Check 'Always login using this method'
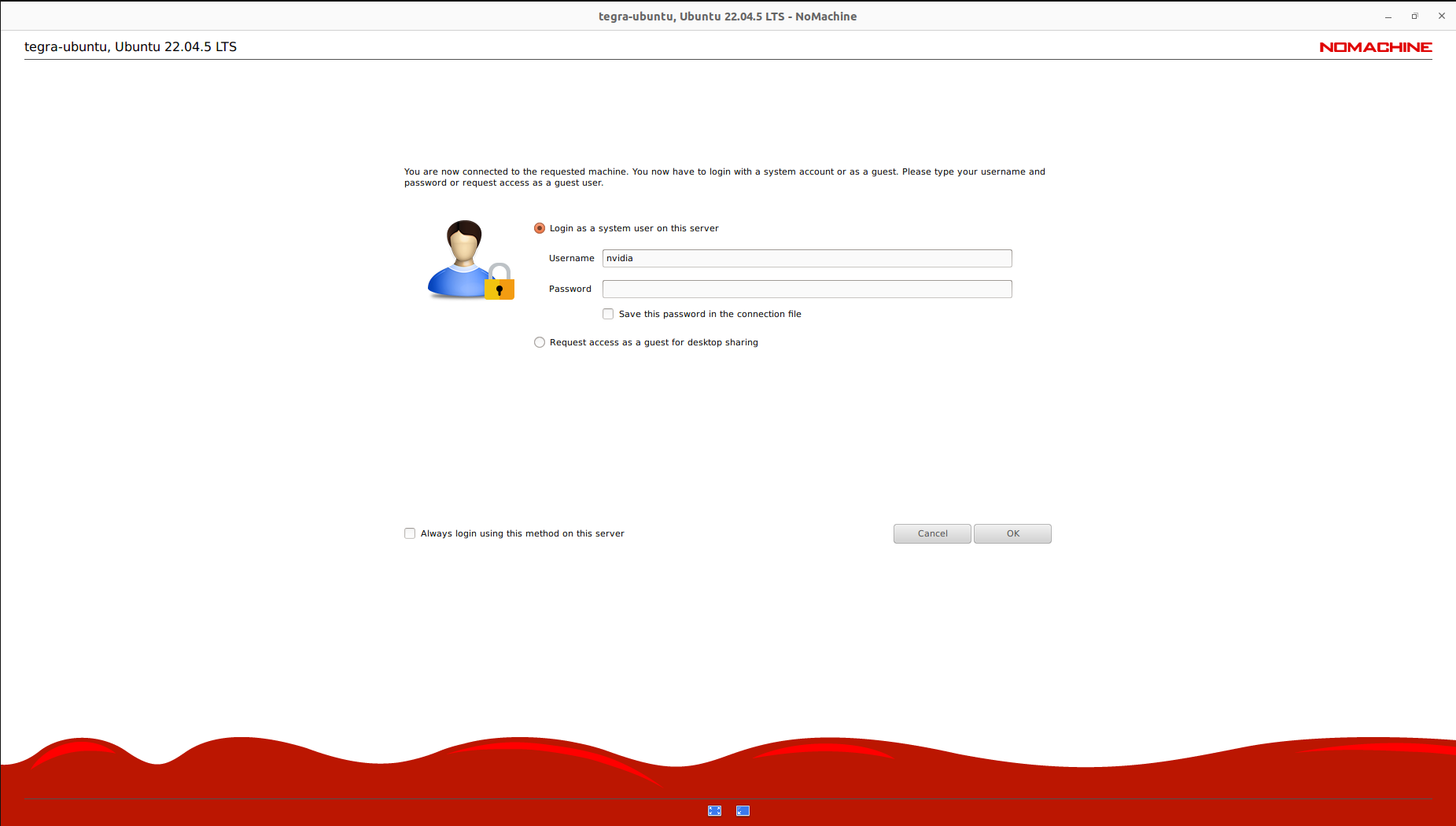 click(x=410, y=533)
